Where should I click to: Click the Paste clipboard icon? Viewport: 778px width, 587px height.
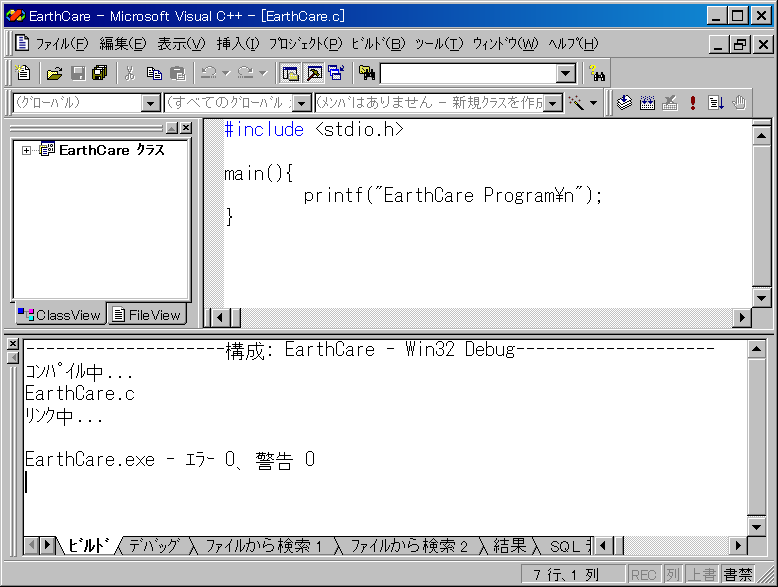click(x=178, y=73)
